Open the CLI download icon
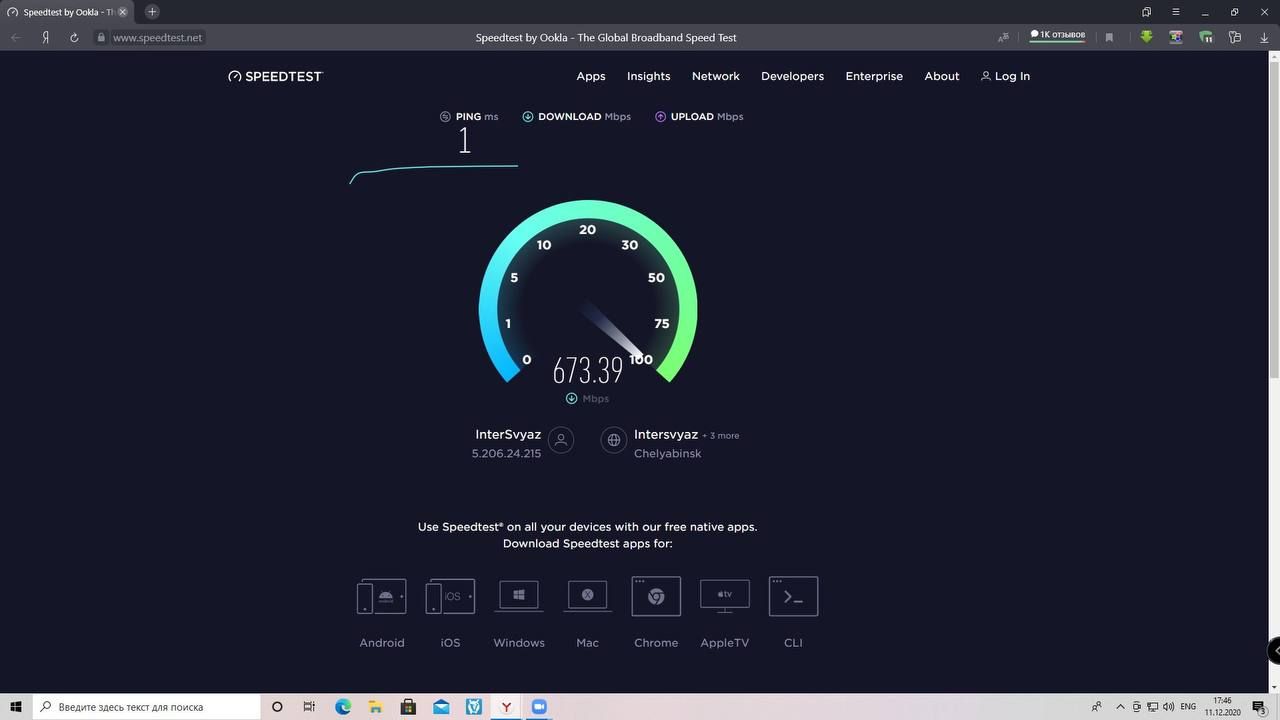Screen dimensions: 1280x720 (793, 596)
